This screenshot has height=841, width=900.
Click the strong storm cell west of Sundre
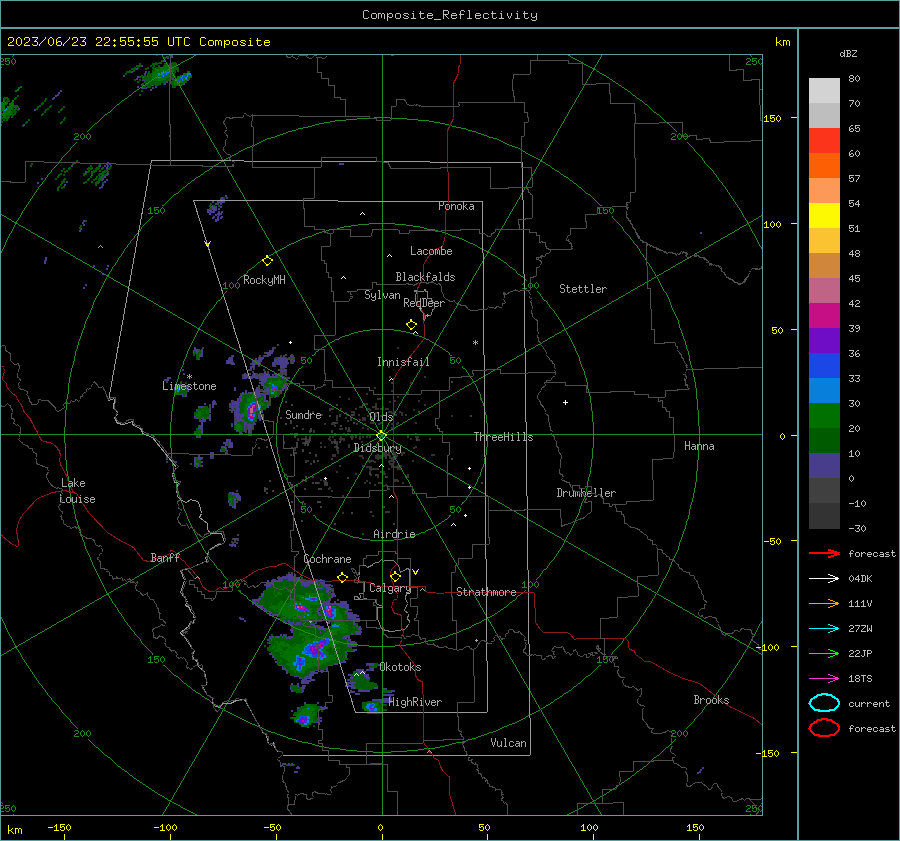click(x=251, y=410)
